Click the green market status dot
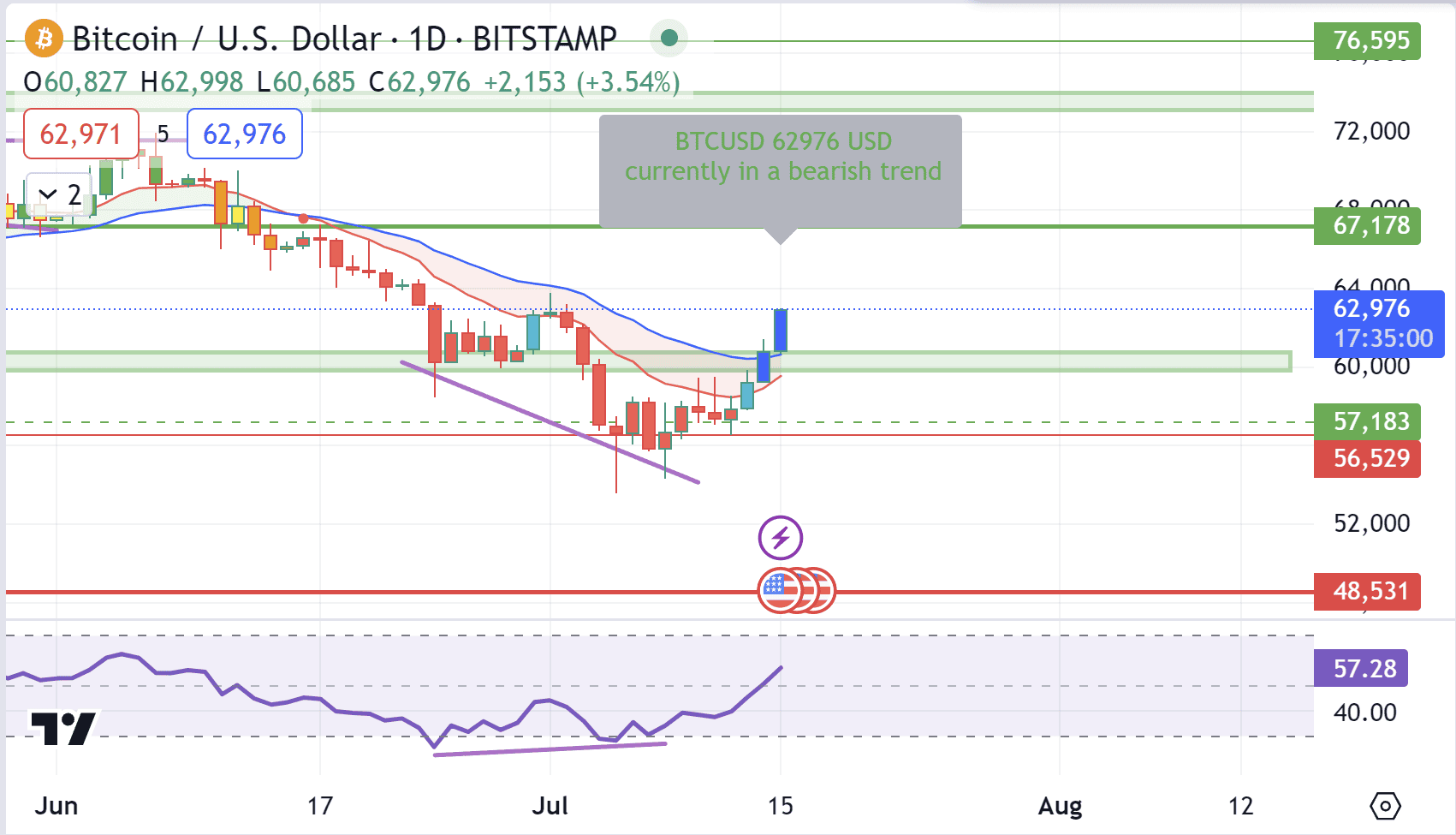The height and width of the screenshot is (835, 1456). pyautogui.click(x=669, y=38)
